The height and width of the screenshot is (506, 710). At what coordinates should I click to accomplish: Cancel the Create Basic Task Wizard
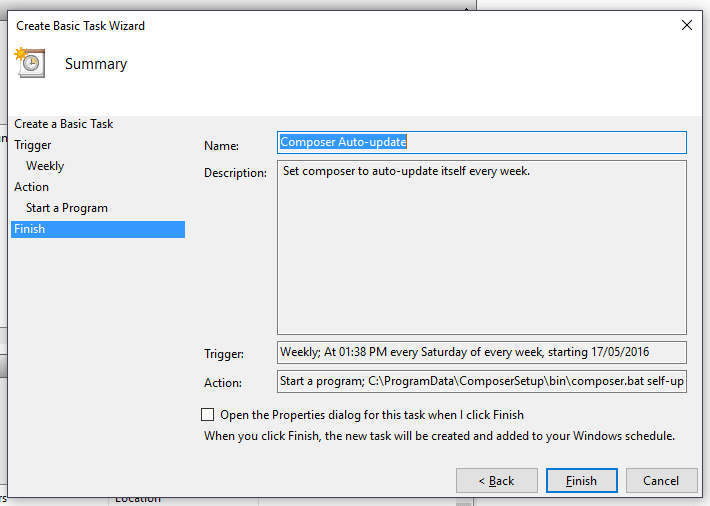pyautogui.click(x=661, y=480)
